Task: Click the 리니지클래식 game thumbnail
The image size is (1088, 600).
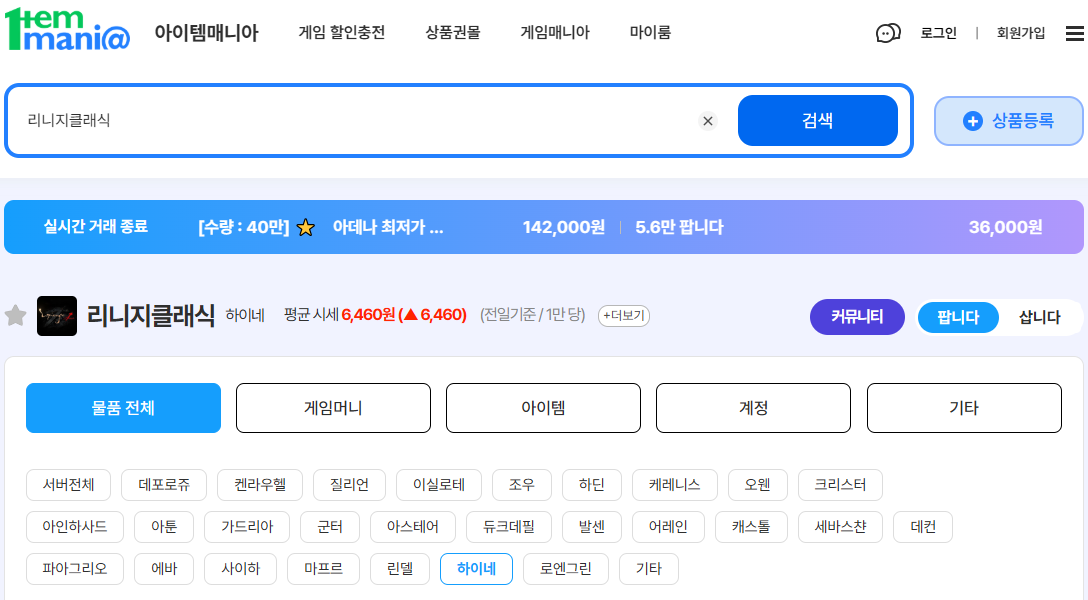Action: 57,316
